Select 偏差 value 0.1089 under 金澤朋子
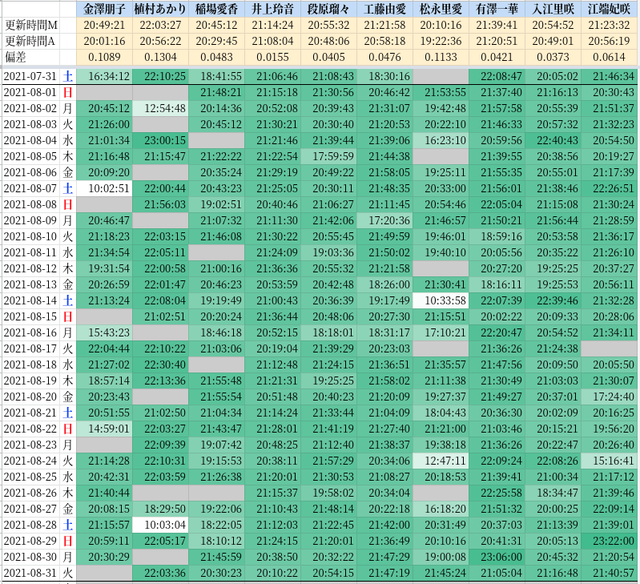This screenshot has height=584, width=640. click(x=104, y=57)
